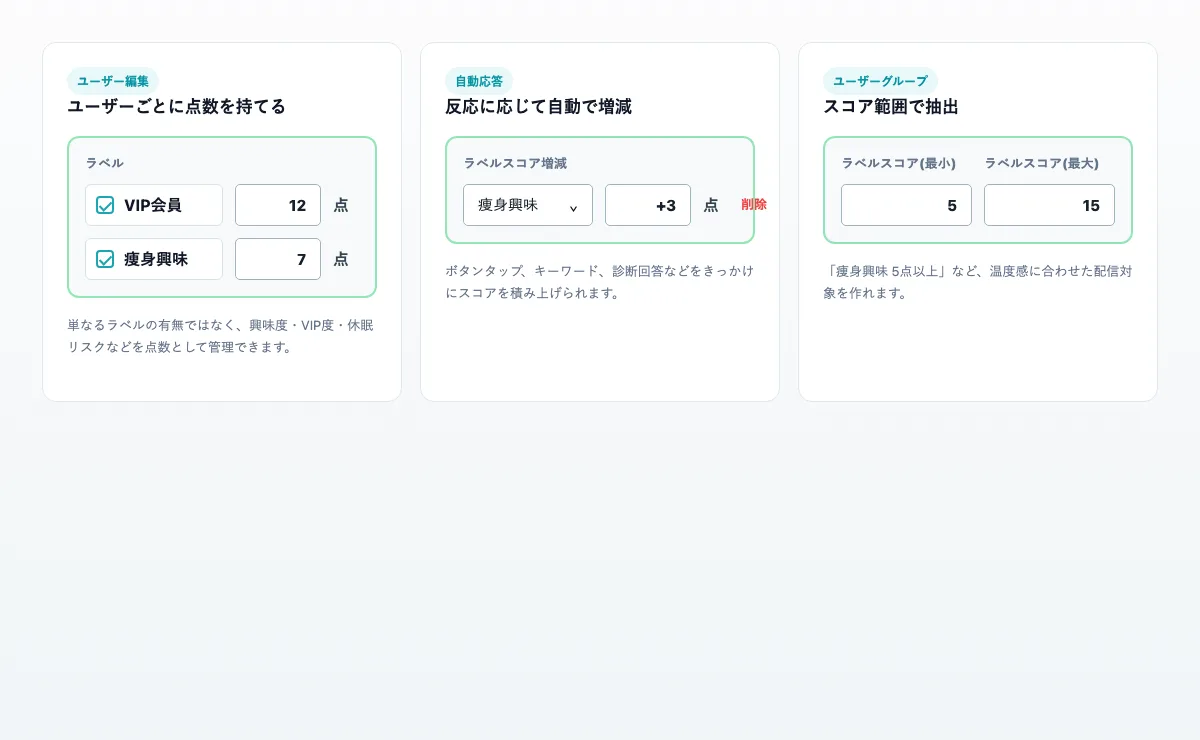Image resolution: width=1200 pixels, height=740 pixels.
Task: Click the ラベル section label in first card
Action: pyautogui.click(x=105, y=163)
